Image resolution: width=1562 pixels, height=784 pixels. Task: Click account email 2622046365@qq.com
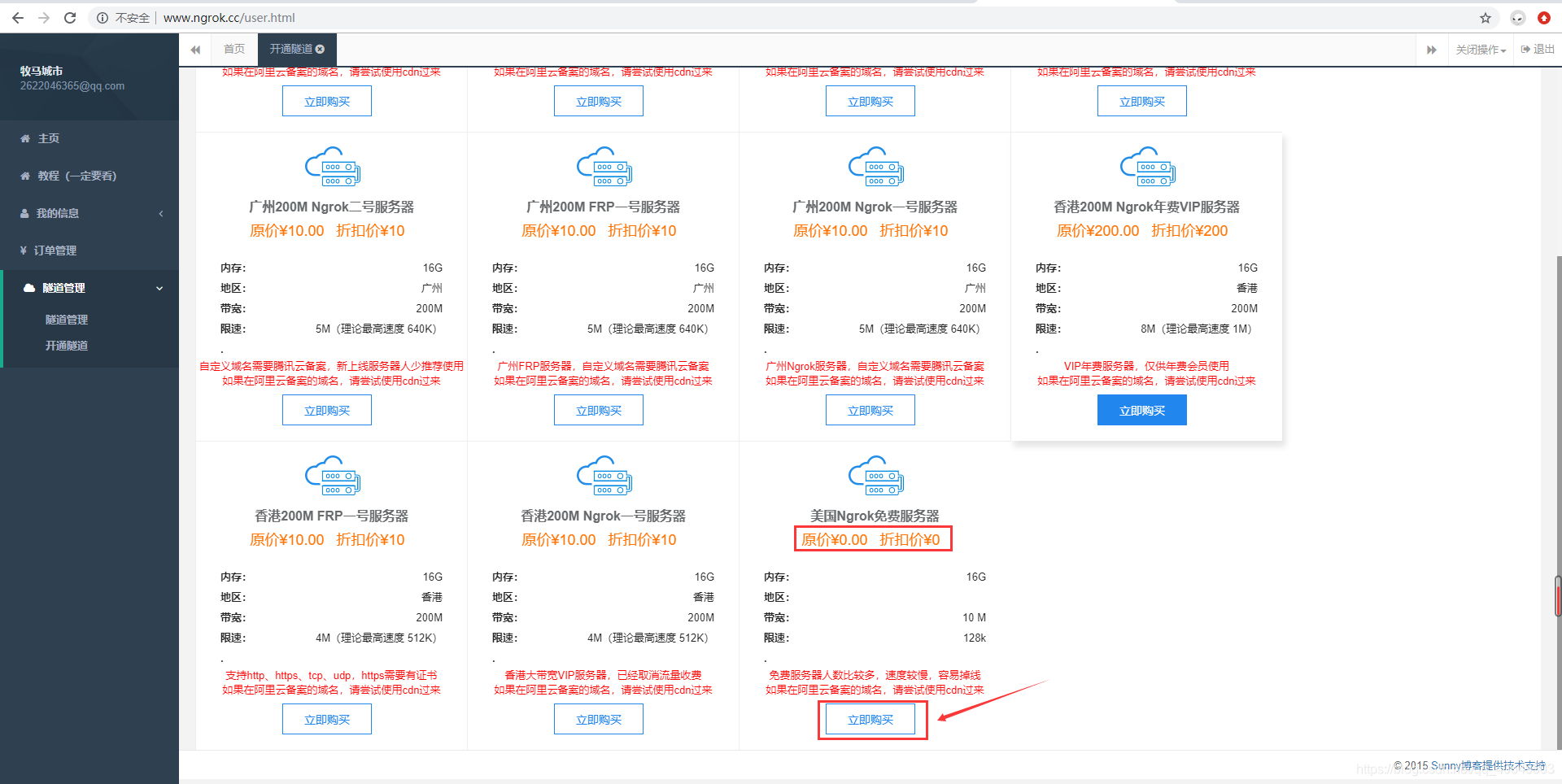pyautogui.click(x=72, y=86)
